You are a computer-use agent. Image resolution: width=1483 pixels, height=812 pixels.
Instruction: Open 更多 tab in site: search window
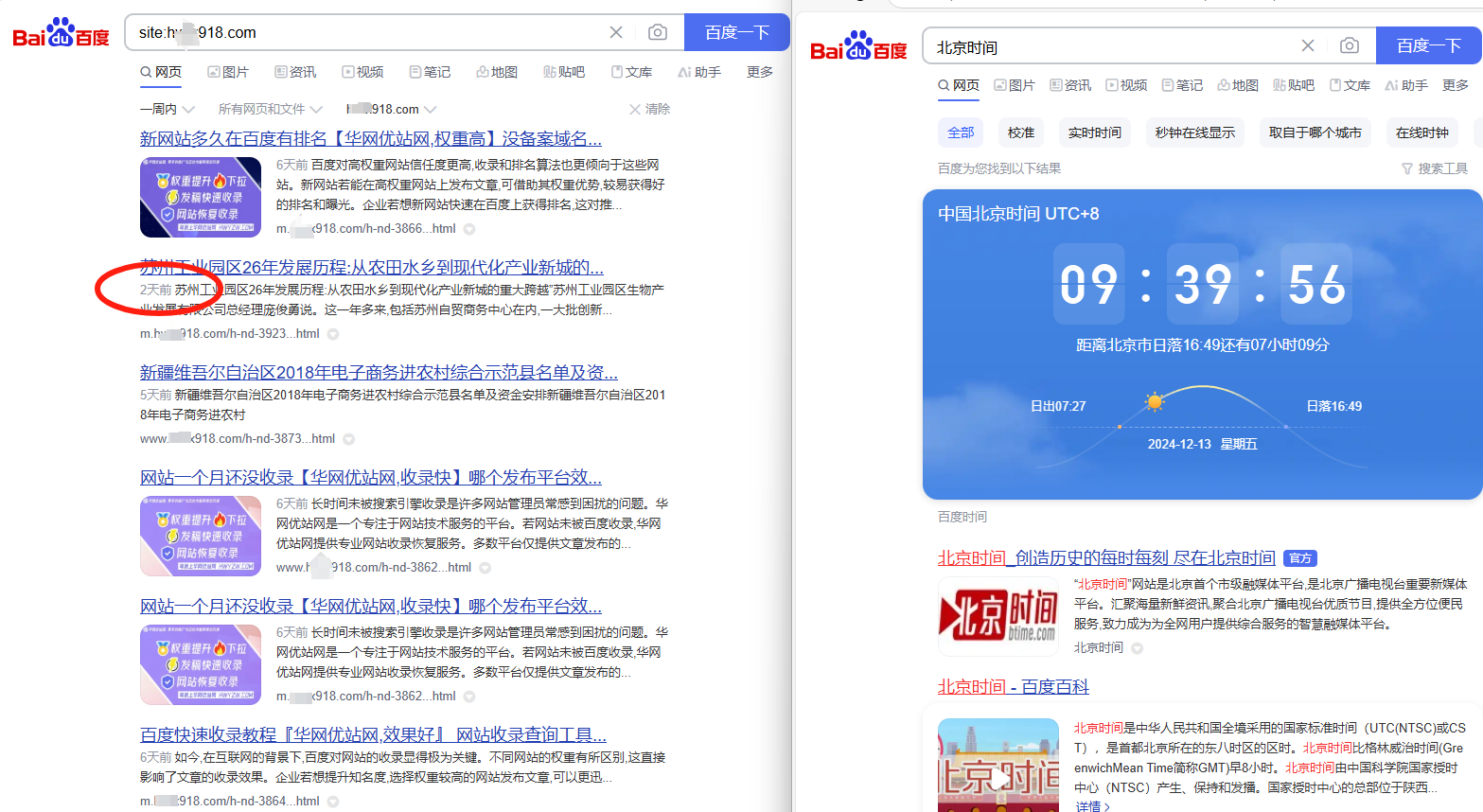[760, 72]
